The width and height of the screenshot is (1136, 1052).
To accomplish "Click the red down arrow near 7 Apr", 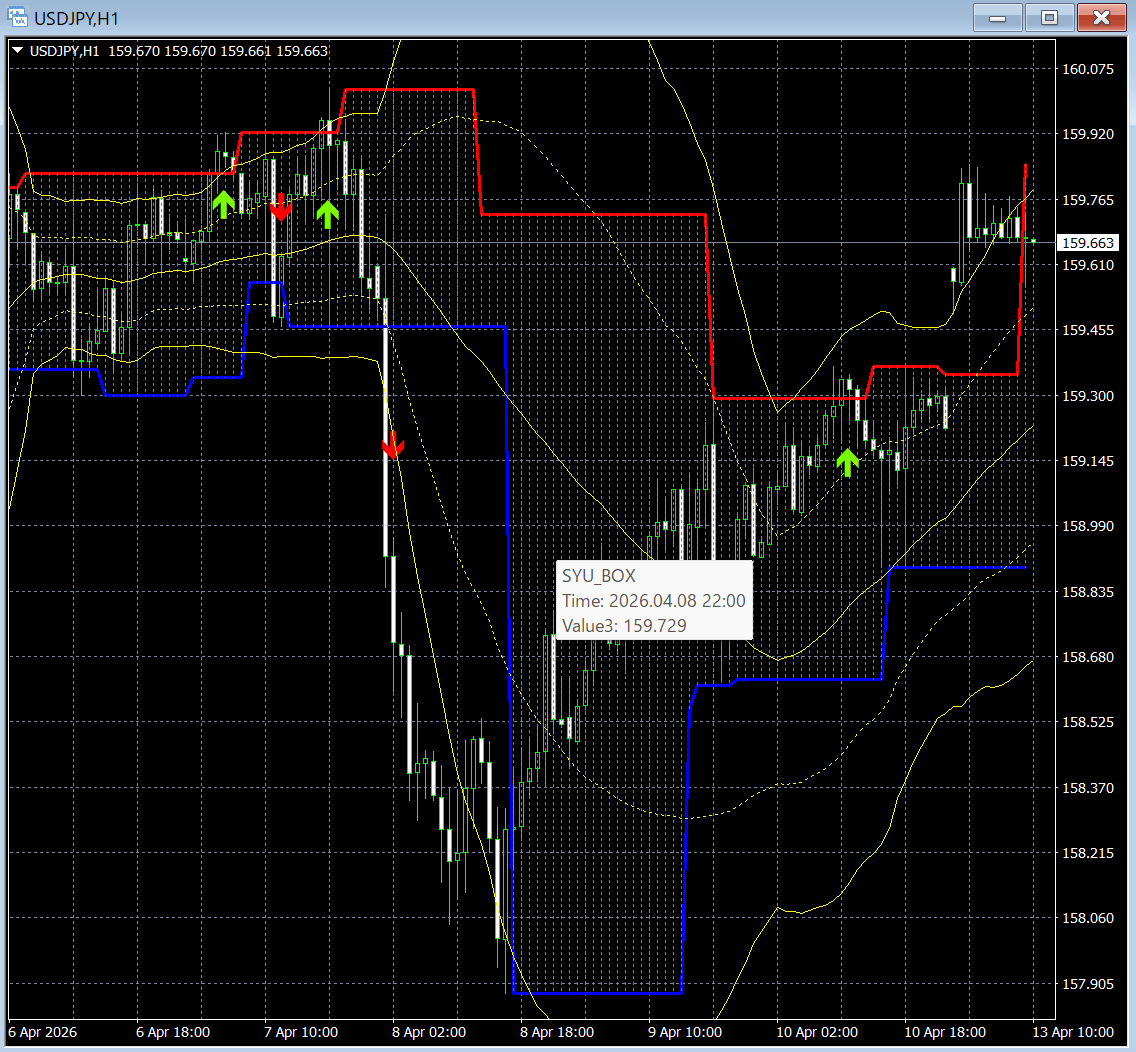I will pos(280,207).
